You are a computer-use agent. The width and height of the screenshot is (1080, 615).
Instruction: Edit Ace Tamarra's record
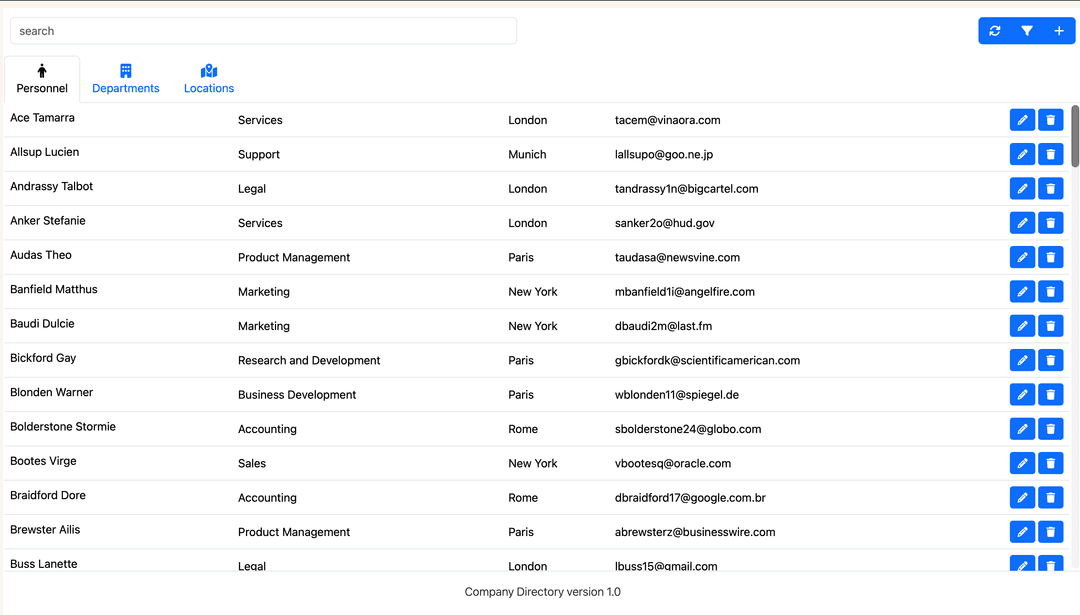coord(1022,120)
